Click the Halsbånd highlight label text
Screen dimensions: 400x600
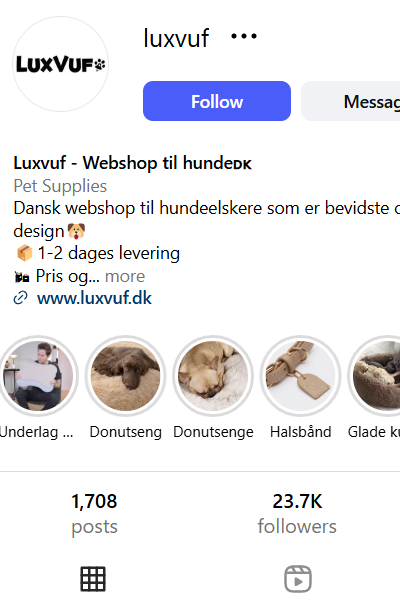(x=300, y=432)
